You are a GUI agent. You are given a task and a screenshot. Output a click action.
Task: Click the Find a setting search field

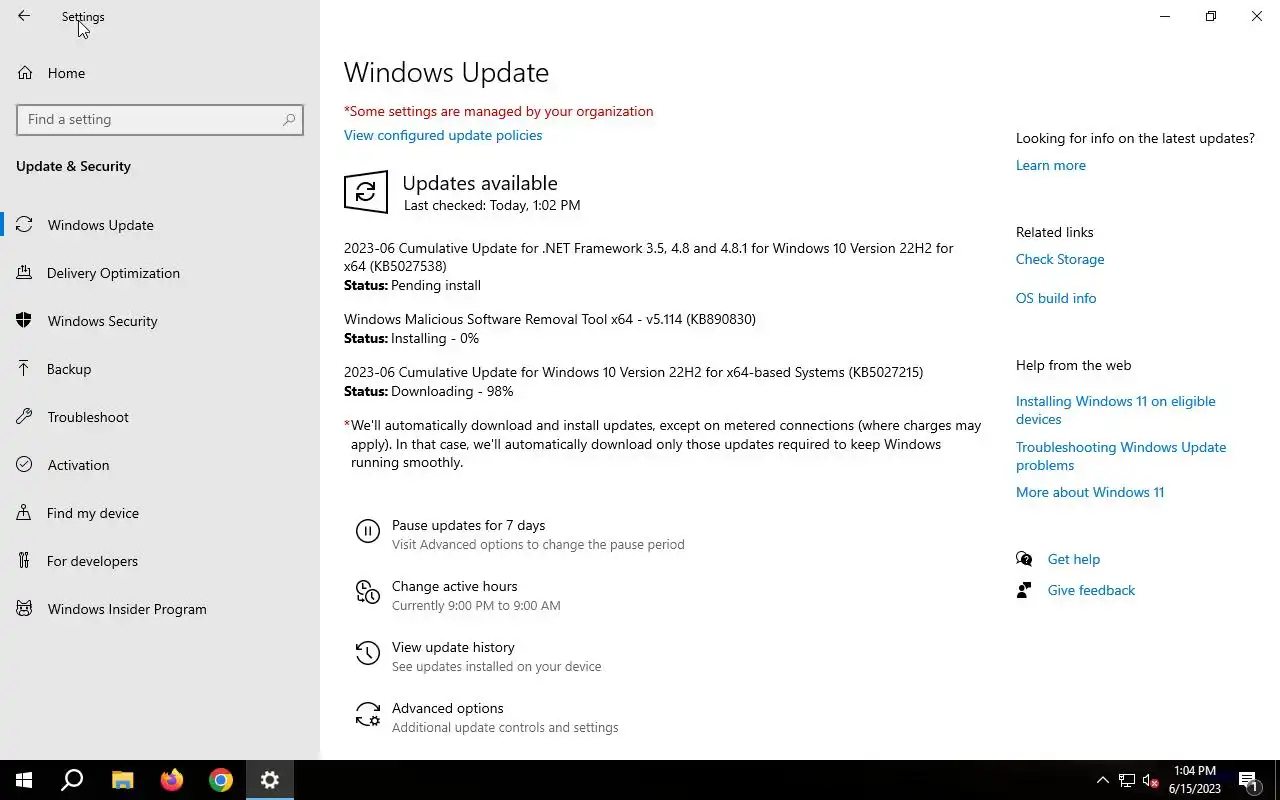(x=160, y=119)
